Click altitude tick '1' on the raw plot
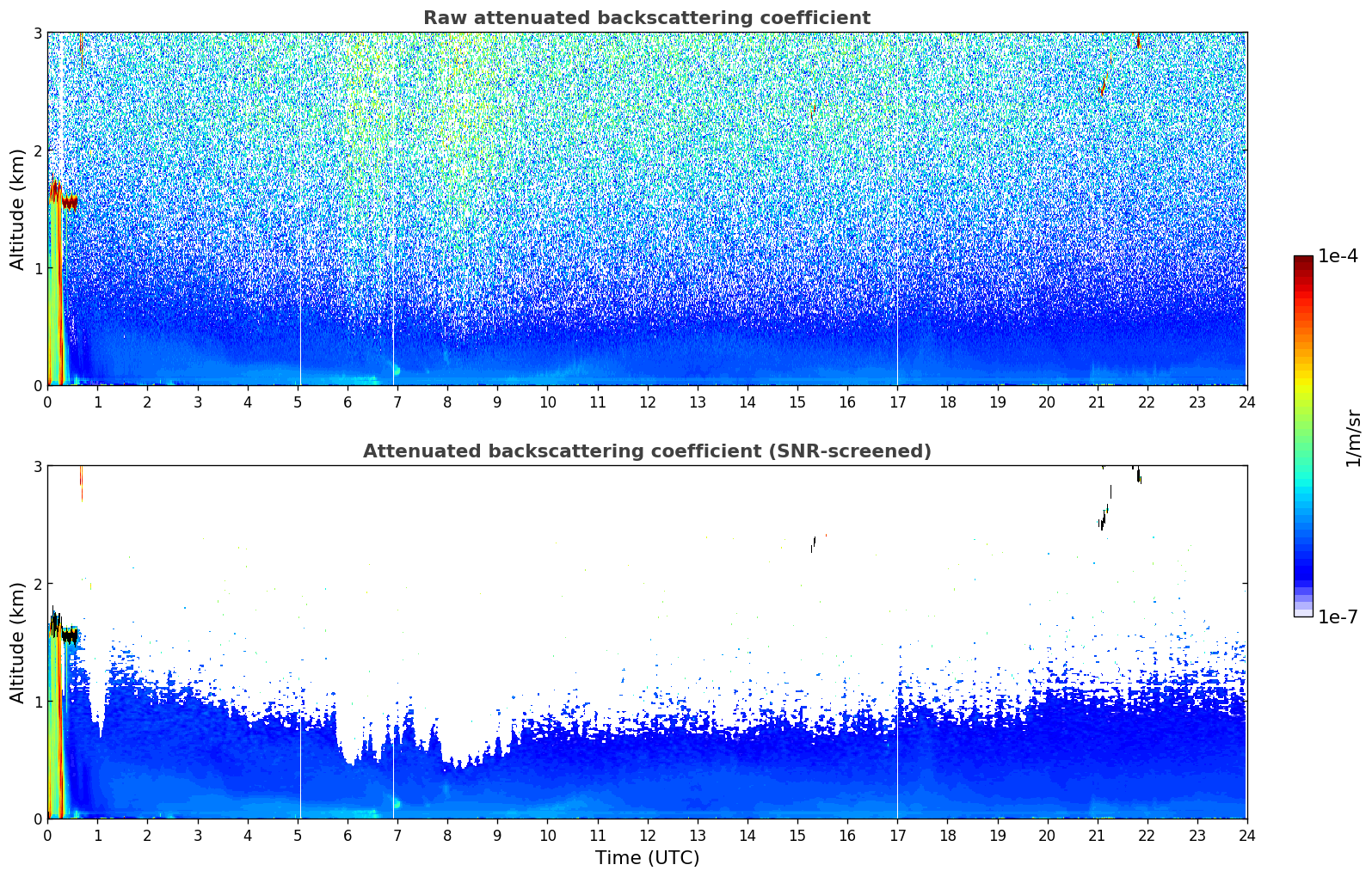Screen dimensions: 1372x877 37,268
